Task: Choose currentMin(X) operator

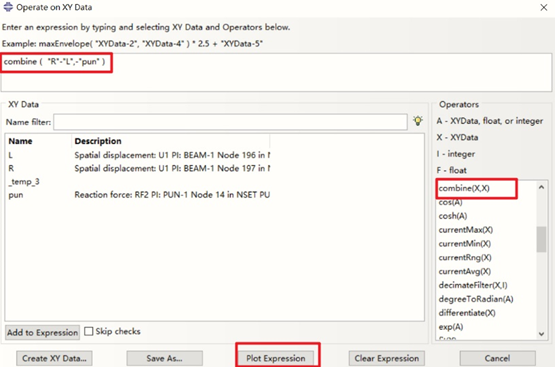Action: click(x=465, y=243)
